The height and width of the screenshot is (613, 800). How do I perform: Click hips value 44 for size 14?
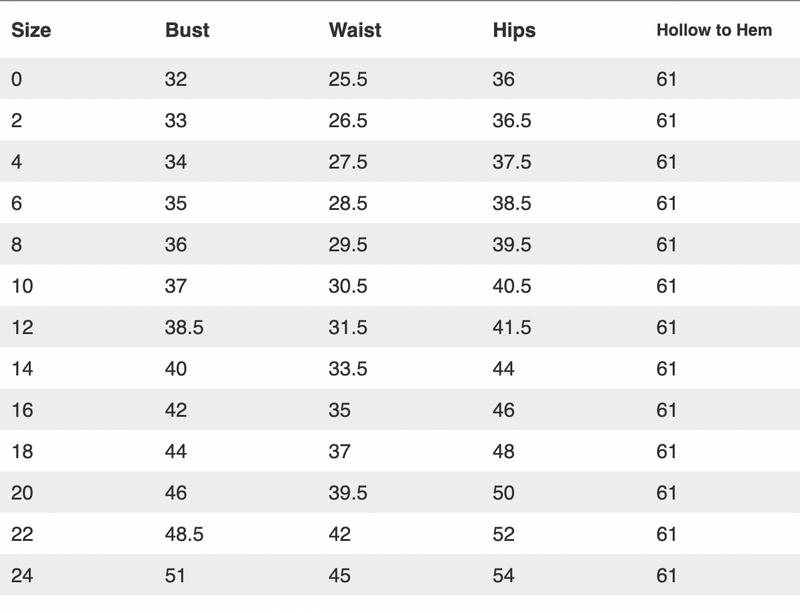point(504,369)
